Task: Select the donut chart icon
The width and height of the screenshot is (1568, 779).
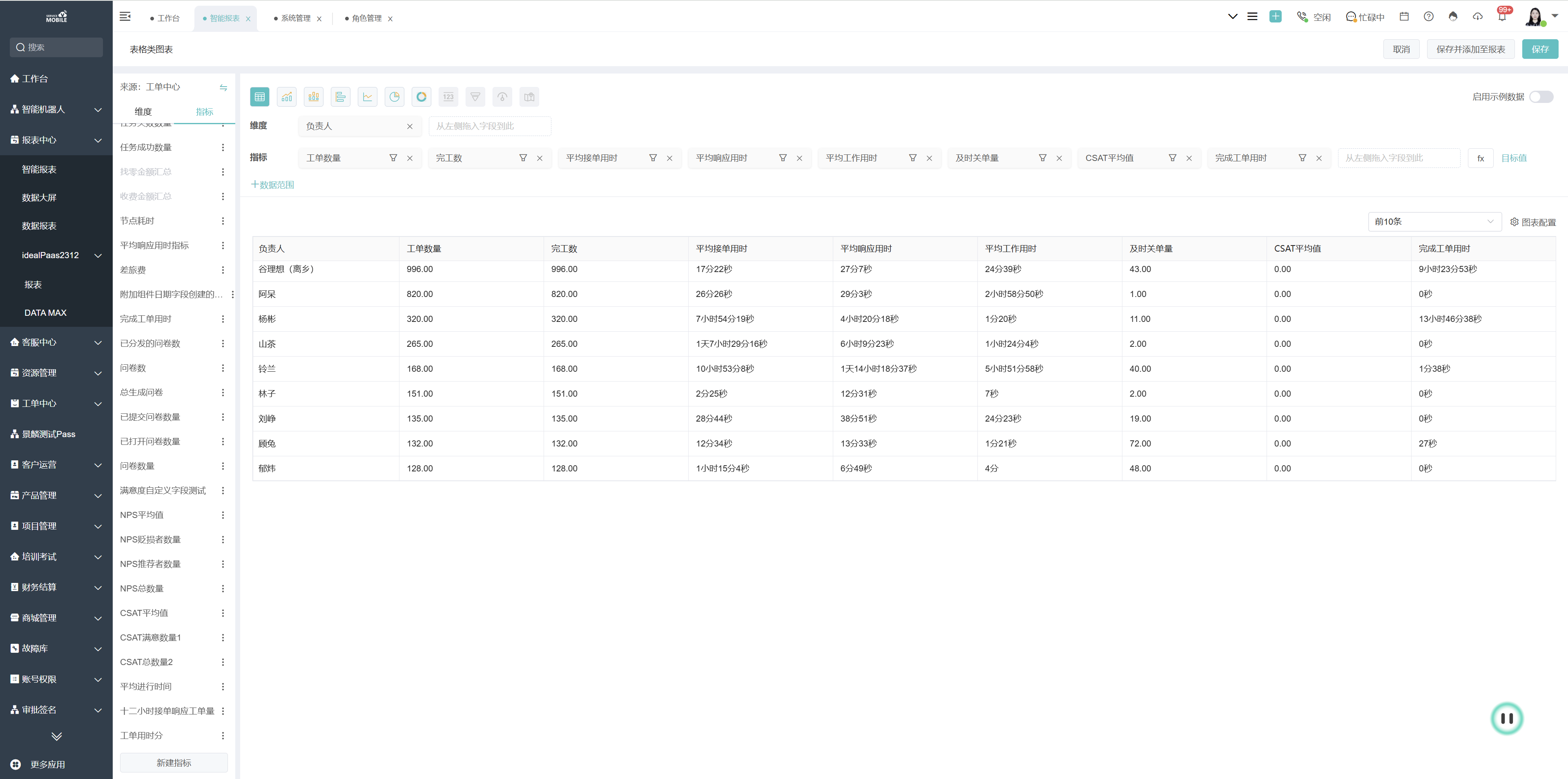Action: coord(421,97)
